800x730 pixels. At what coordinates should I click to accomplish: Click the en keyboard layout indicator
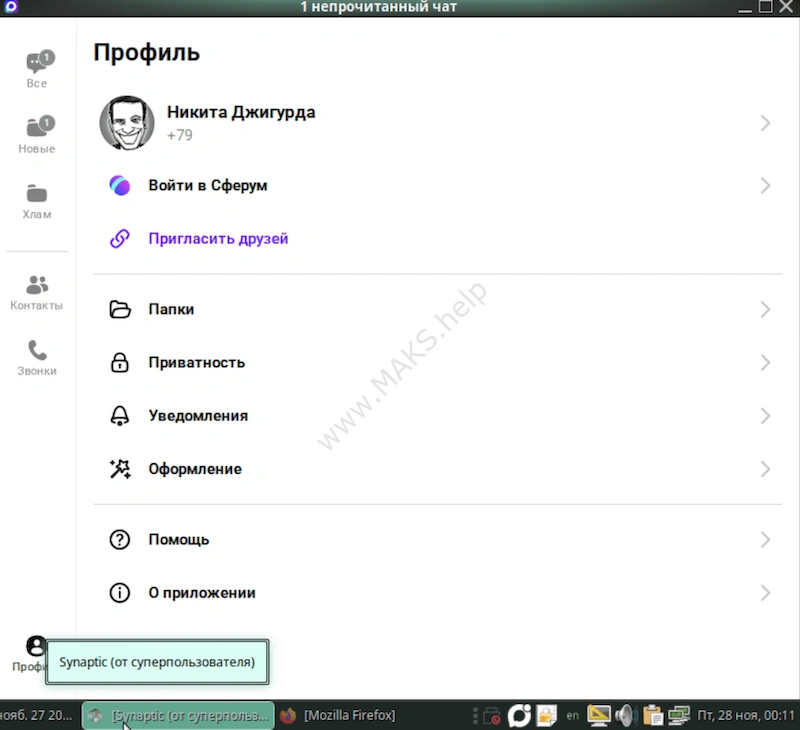572,715
